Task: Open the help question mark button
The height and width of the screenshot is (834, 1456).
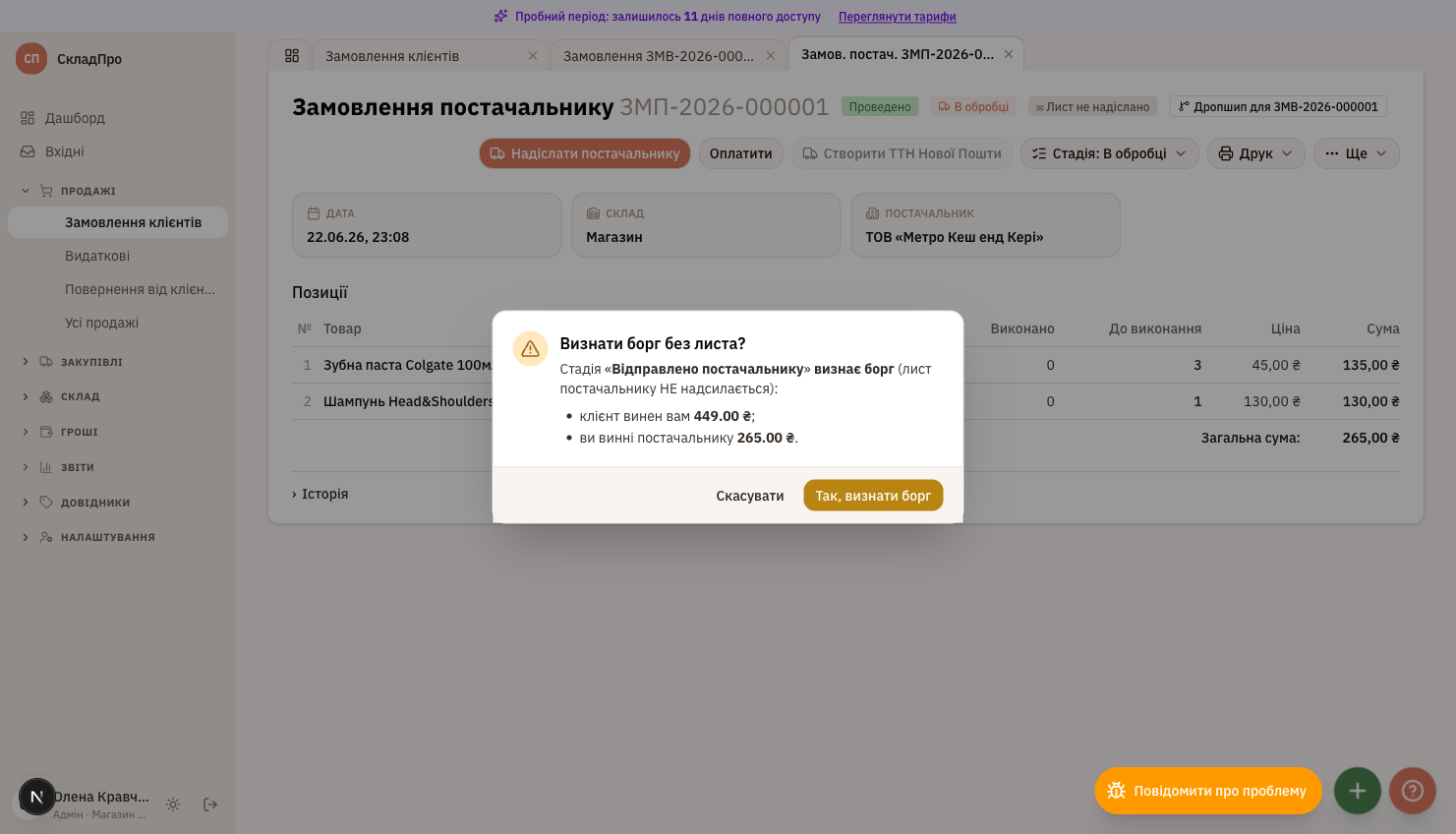Action: pos(1413,791)
